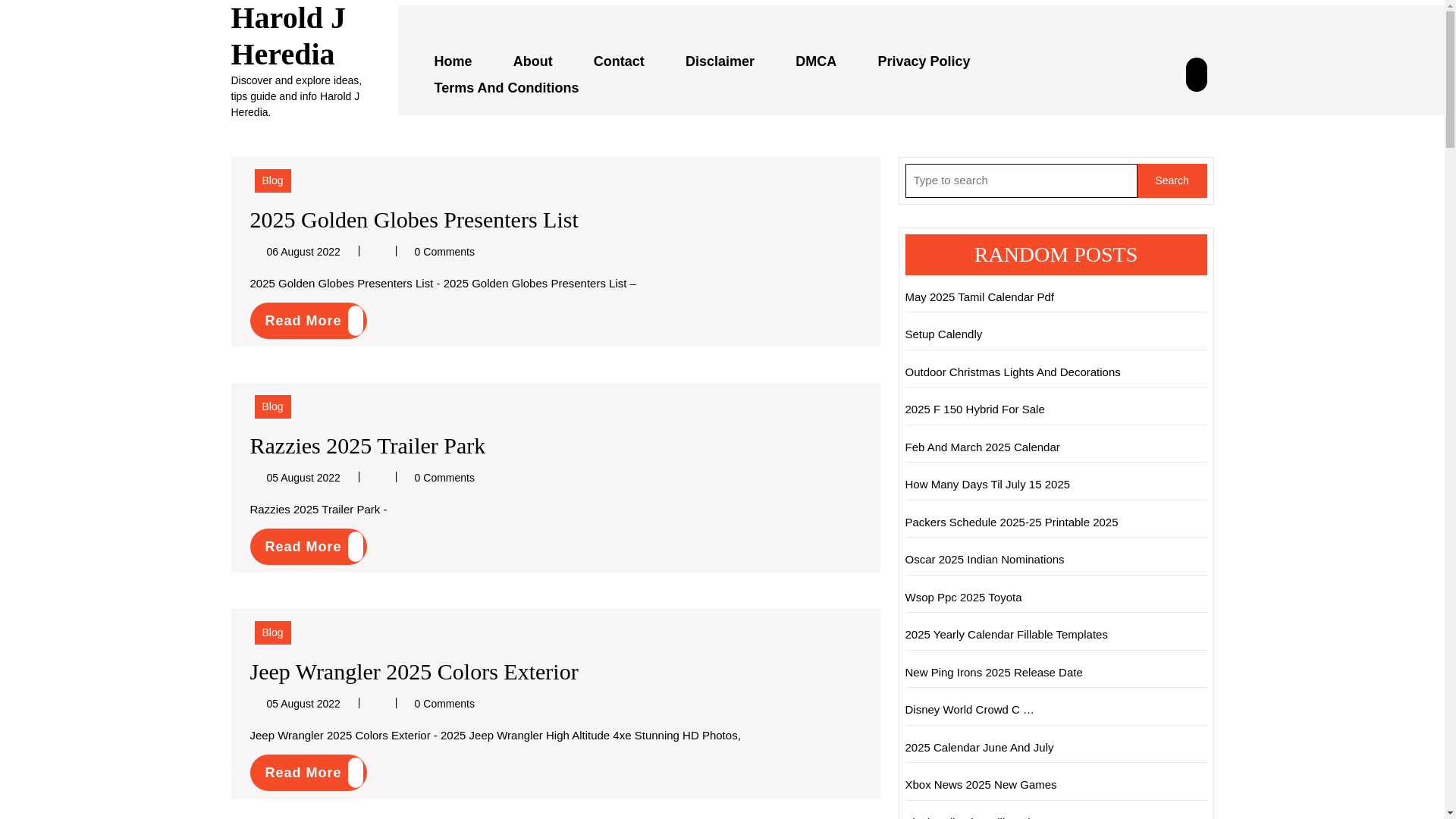The width and height of the screenshot is (1456, 819).
Task: Open the About page
Action: click(532, 61)
